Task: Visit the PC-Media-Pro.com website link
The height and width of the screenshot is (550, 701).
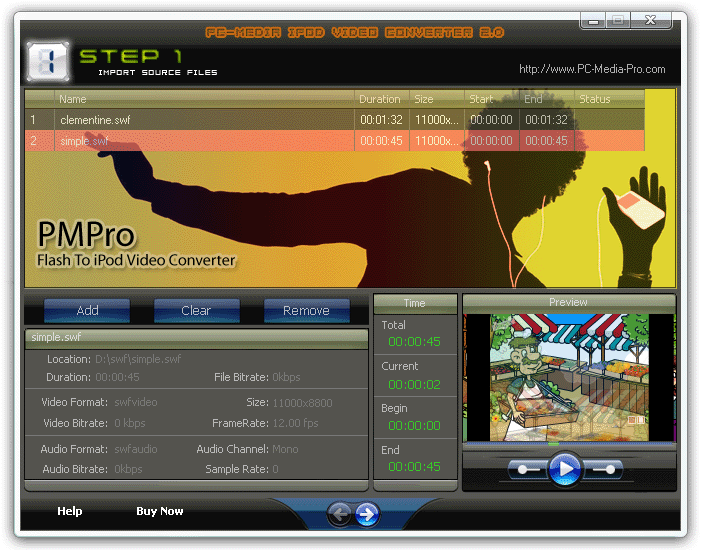Action: 592,69
